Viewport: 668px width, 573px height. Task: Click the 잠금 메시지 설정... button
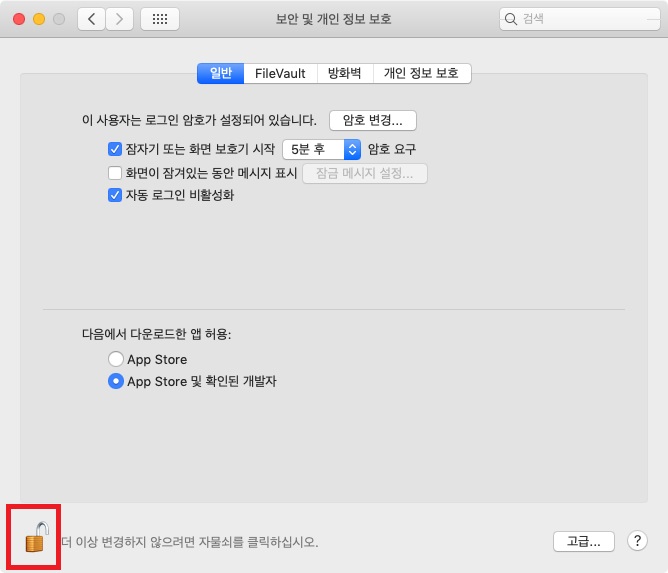(365, 173)
